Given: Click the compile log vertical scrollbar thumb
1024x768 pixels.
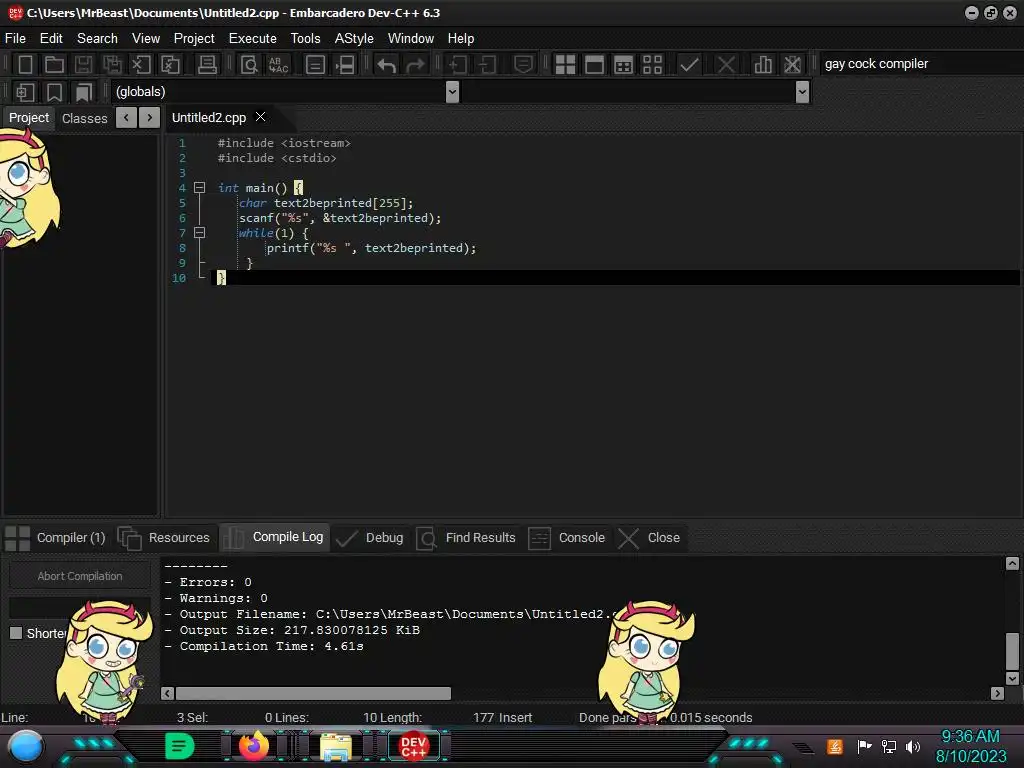Looking at the screenshot, I should tap(1012, 650).
